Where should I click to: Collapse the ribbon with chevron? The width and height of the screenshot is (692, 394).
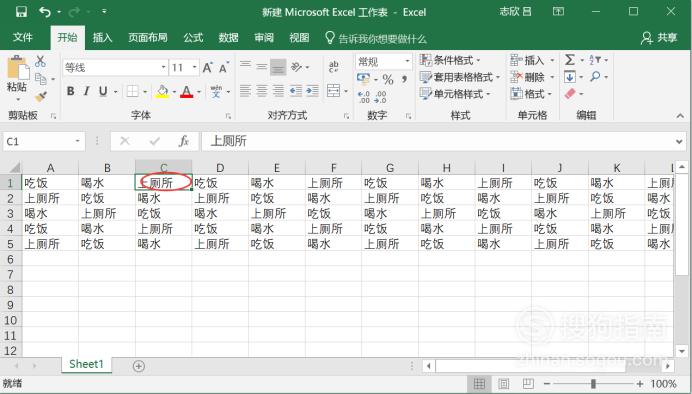pos(680,116)
